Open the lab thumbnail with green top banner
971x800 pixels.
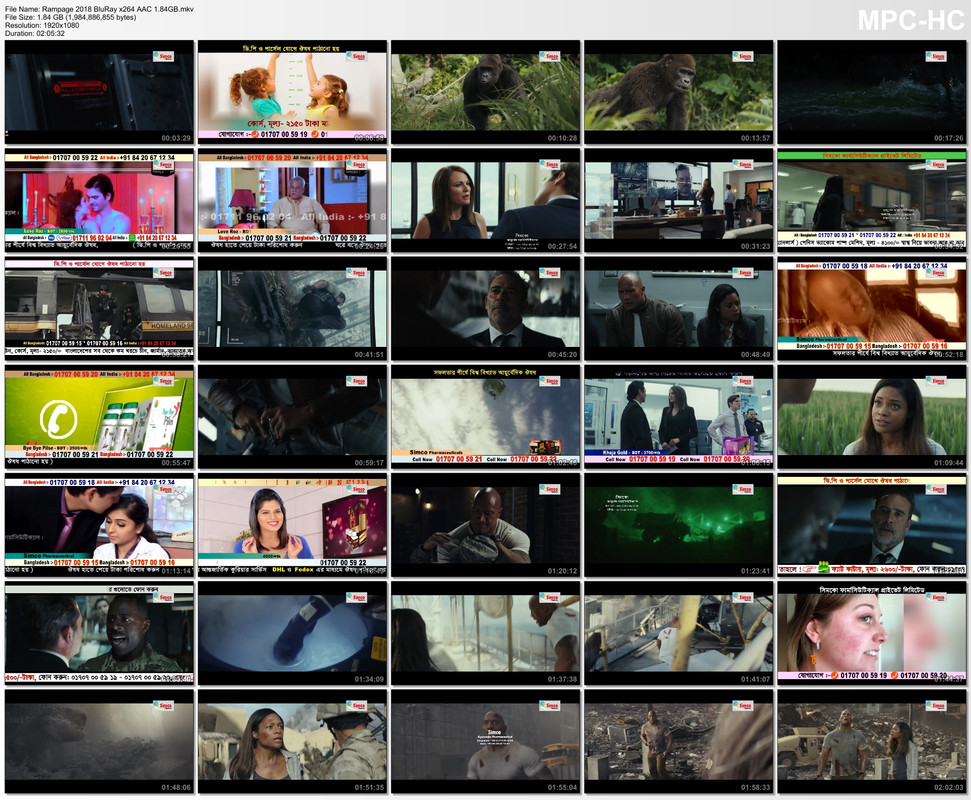tap(871, 201)
